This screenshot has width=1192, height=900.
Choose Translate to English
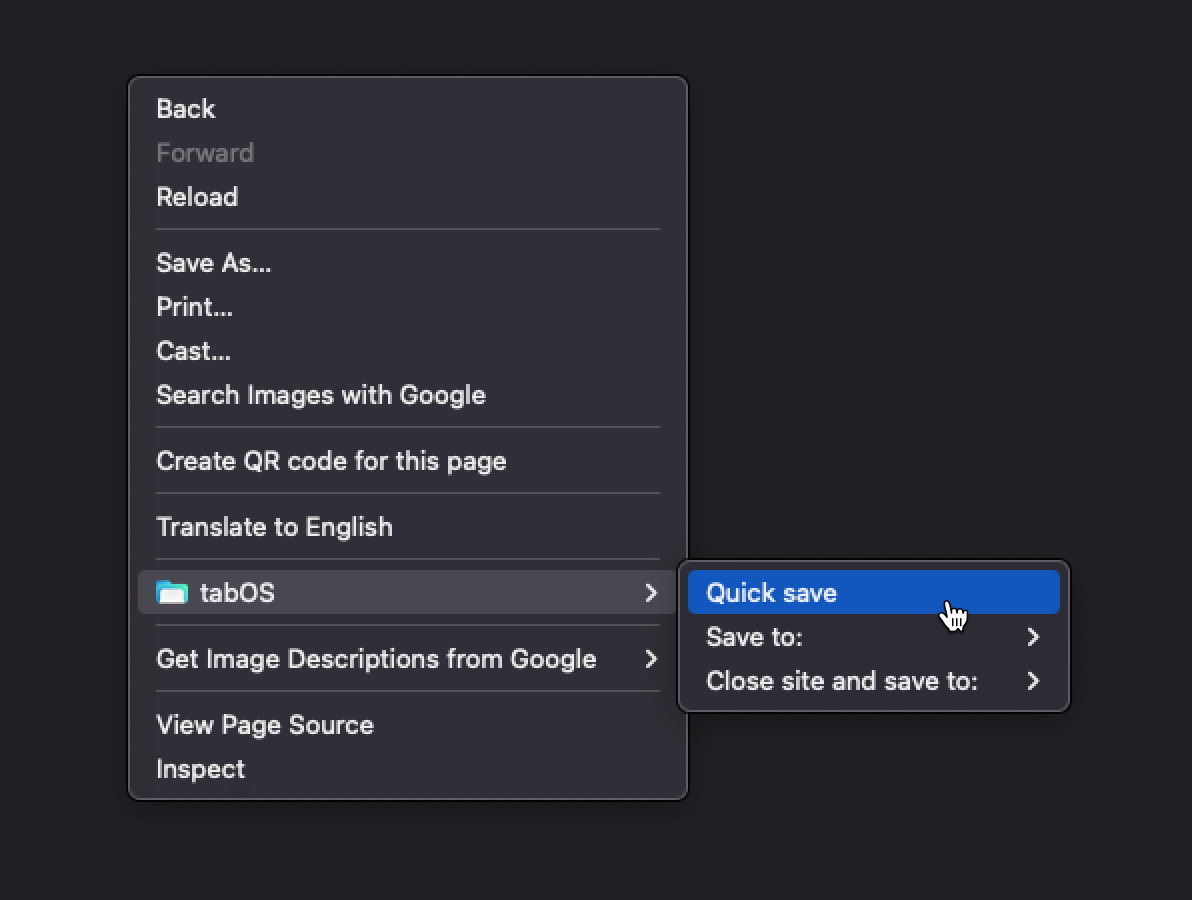[407, 527]
